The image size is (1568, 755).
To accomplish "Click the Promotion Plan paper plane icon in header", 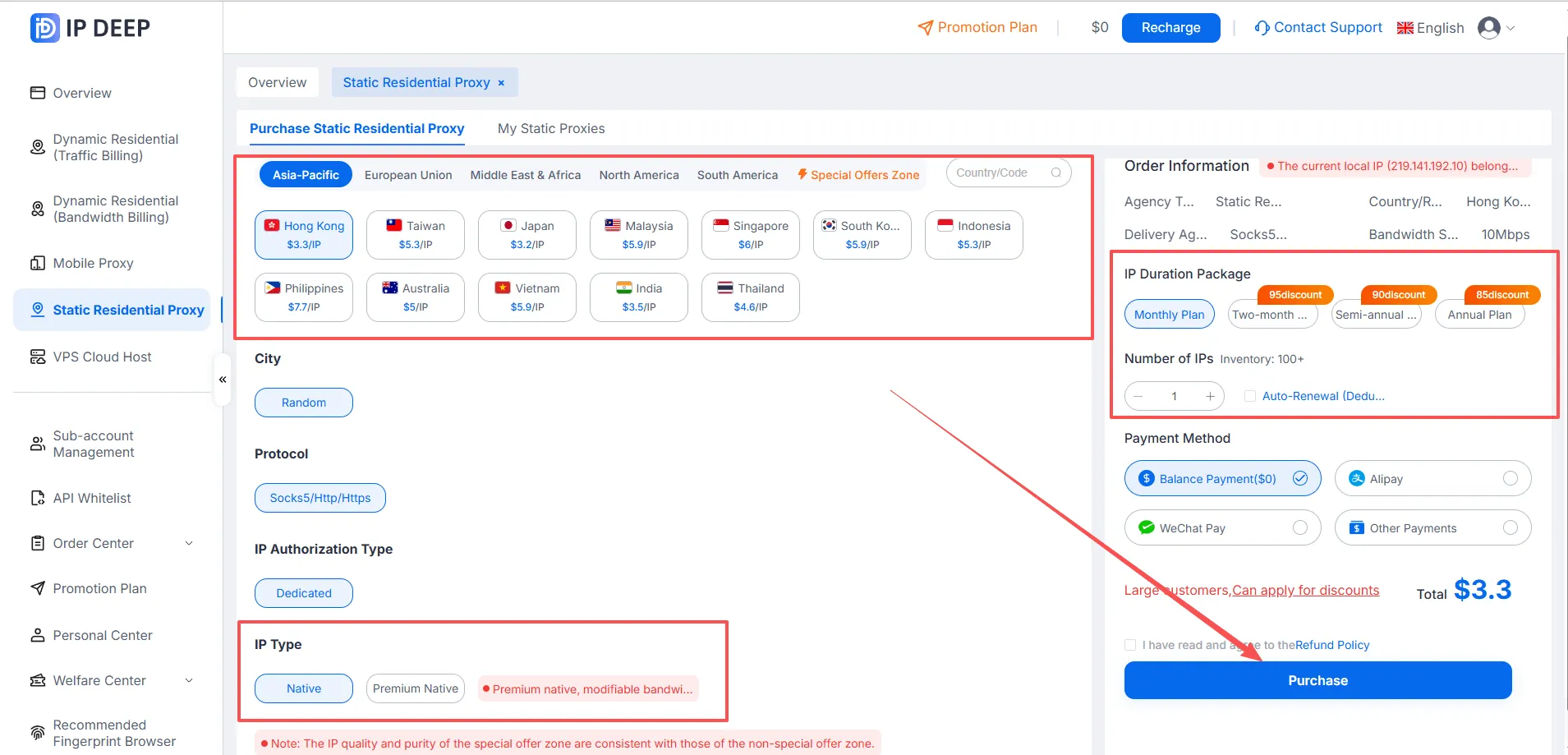I will tap(926, 28).
